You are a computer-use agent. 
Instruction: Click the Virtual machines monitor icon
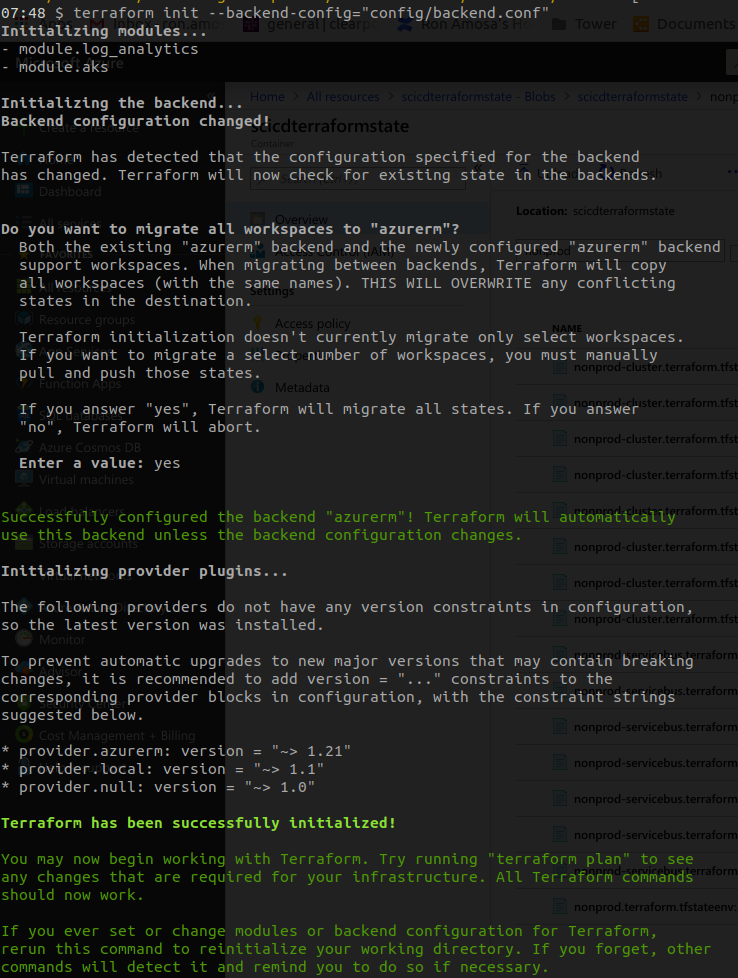(24, 478)
